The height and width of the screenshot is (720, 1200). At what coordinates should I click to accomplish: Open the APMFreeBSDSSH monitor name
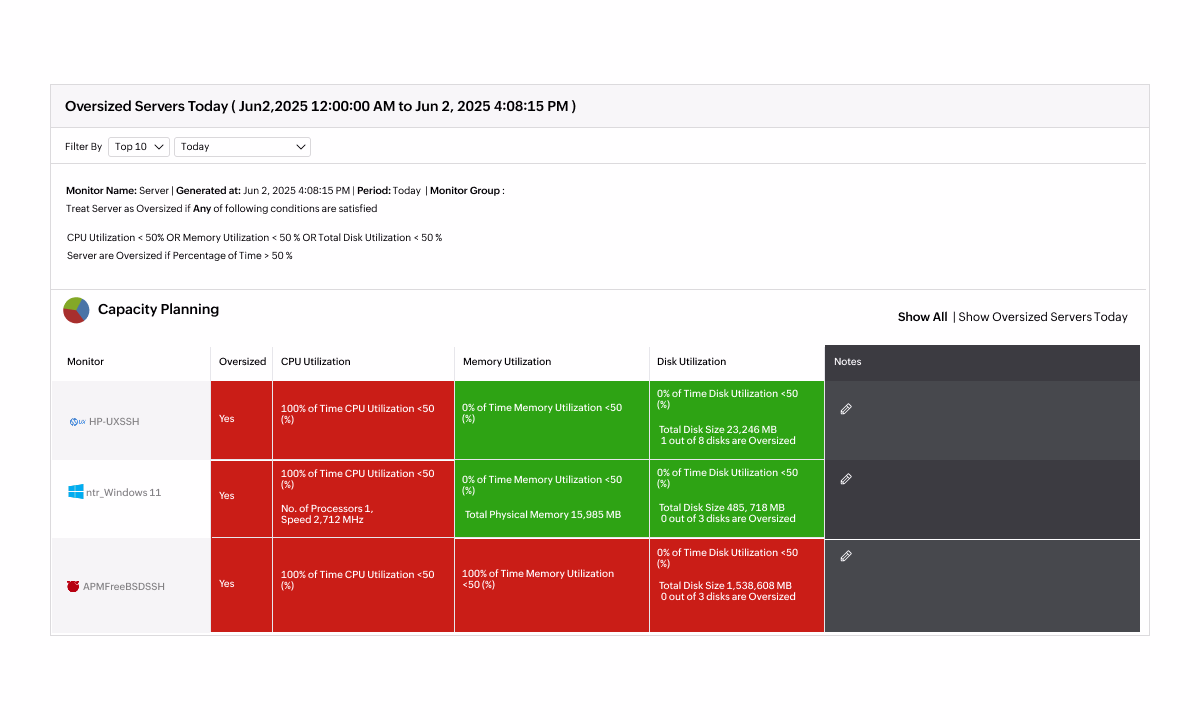[x=124, y=586]
